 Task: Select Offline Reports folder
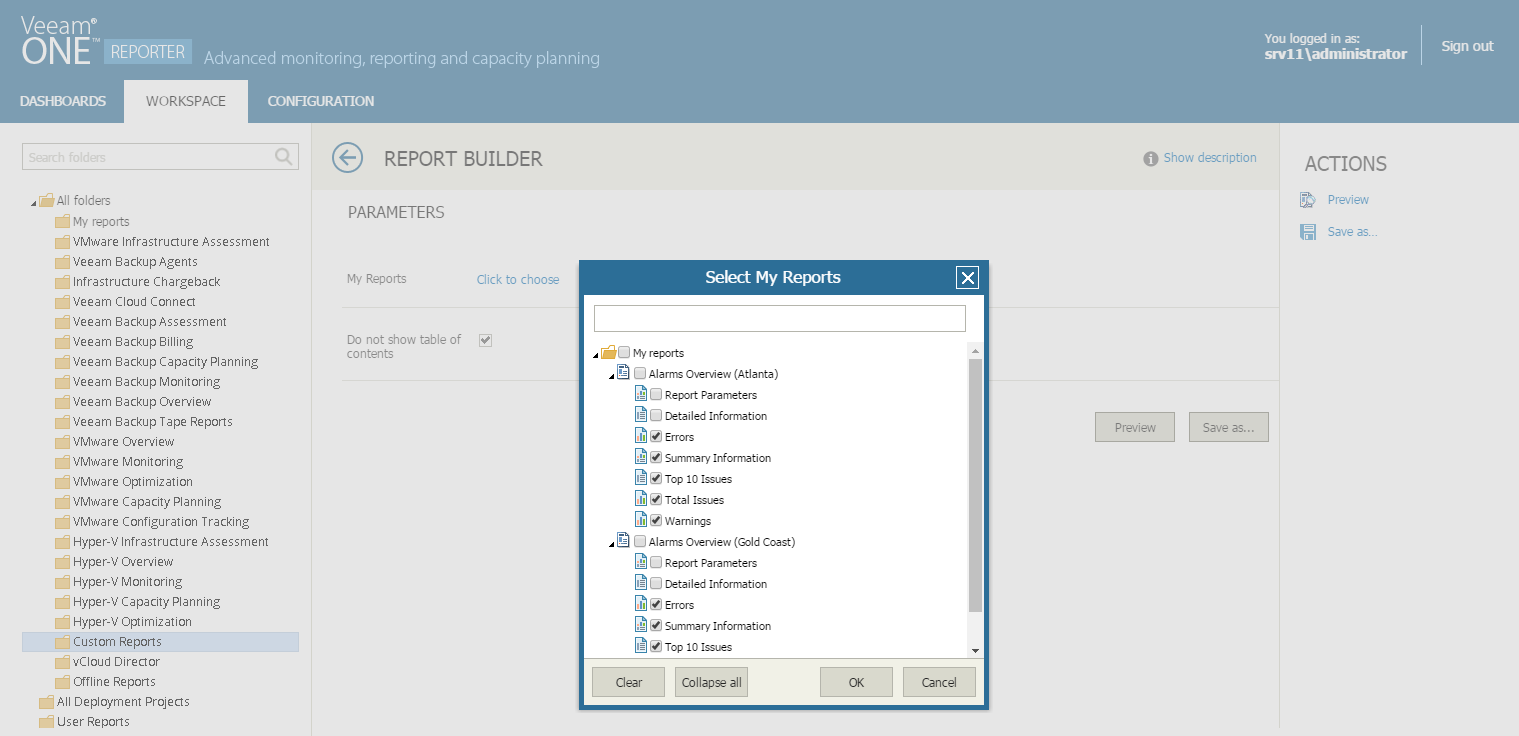click(114, 682)
